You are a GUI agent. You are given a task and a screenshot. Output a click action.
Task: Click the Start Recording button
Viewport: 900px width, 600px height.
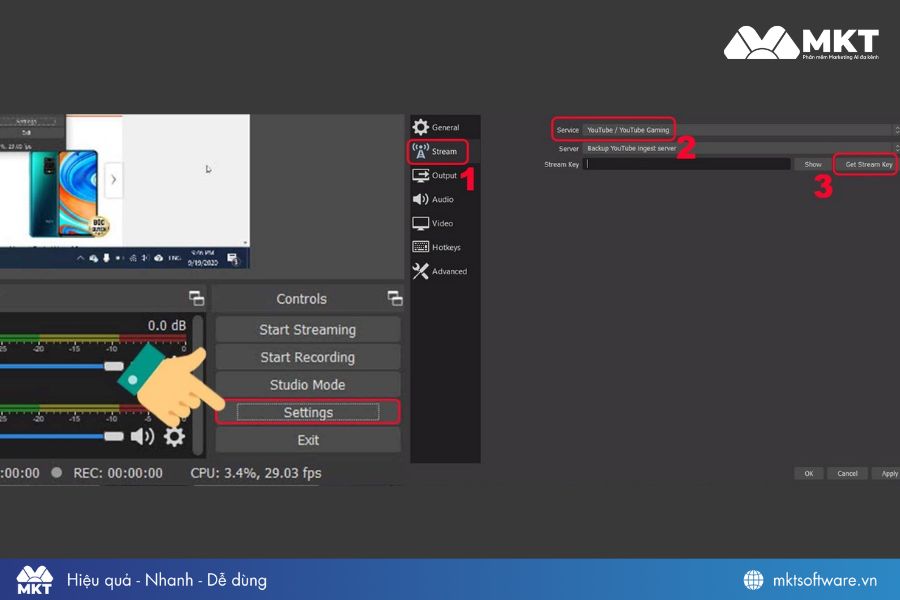(308, 357)
